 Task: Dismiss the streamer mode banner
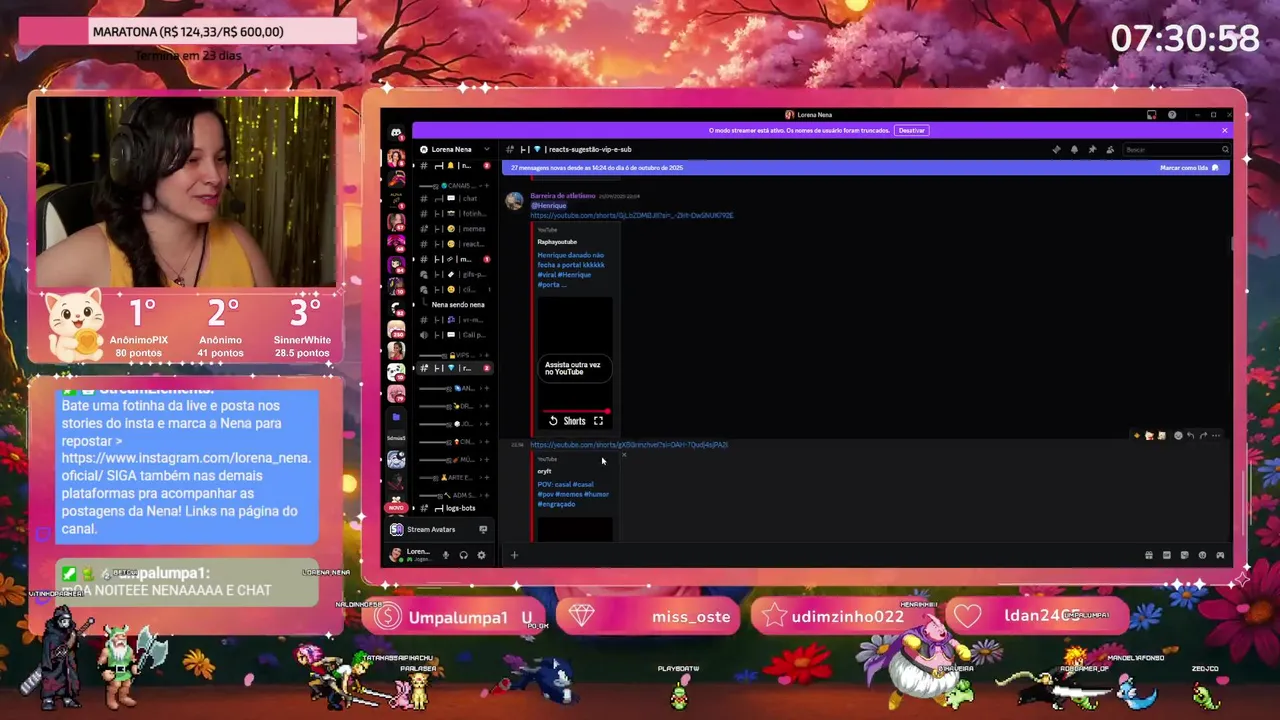click(x=1224, y=130)
